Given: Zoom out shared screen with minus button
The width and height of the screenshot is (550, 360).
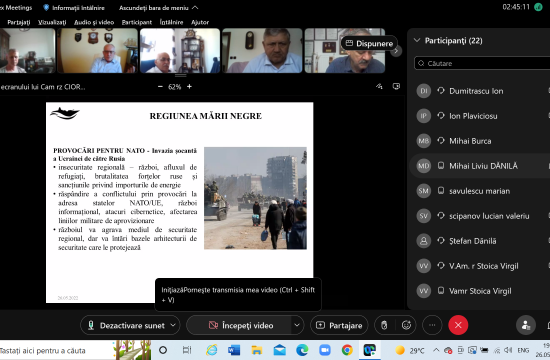Looking at the screenshot, I should (x=160, y=86).
